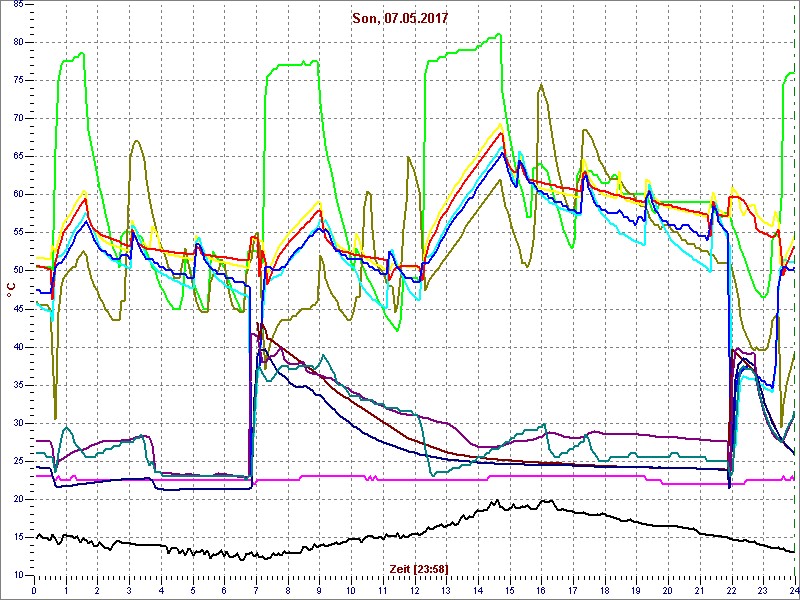800x600 pixels.
Task: Select the '50' temperature axis value
Action: (17, 270)
